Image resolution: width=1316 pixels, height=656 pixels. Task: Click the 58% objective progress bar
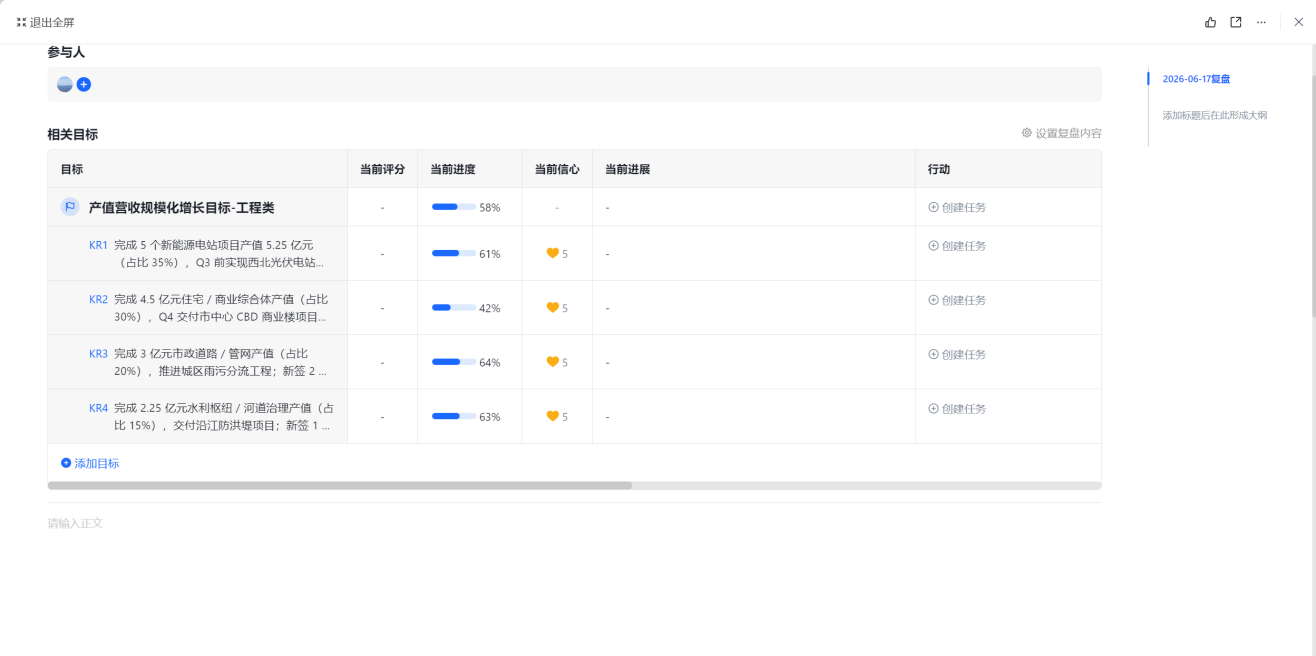454,207
